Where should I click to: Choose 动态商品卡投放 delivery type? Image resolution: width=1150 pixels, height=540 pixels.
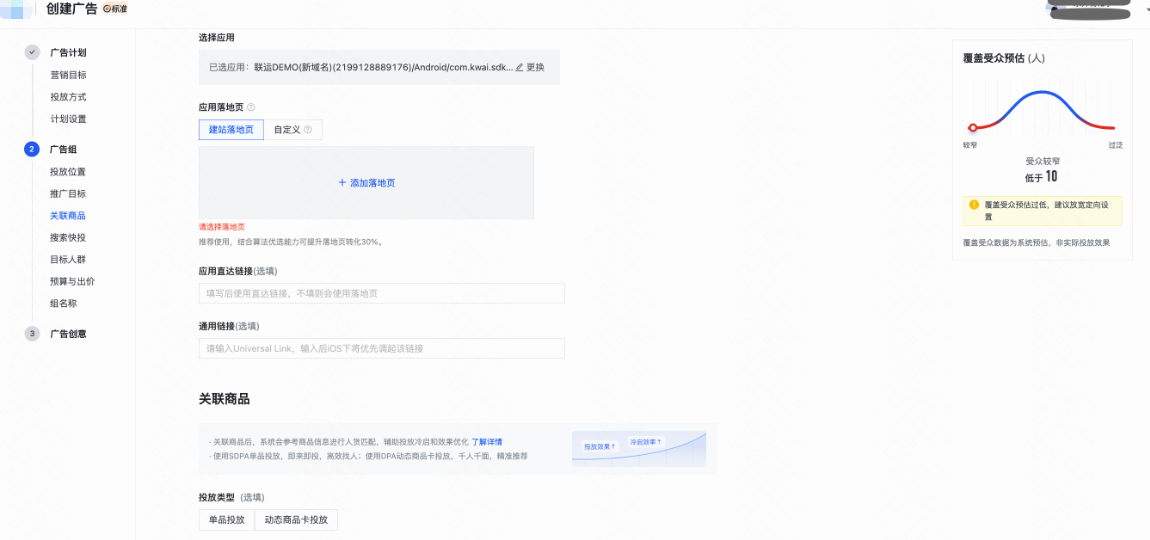[x=296, y=520]
